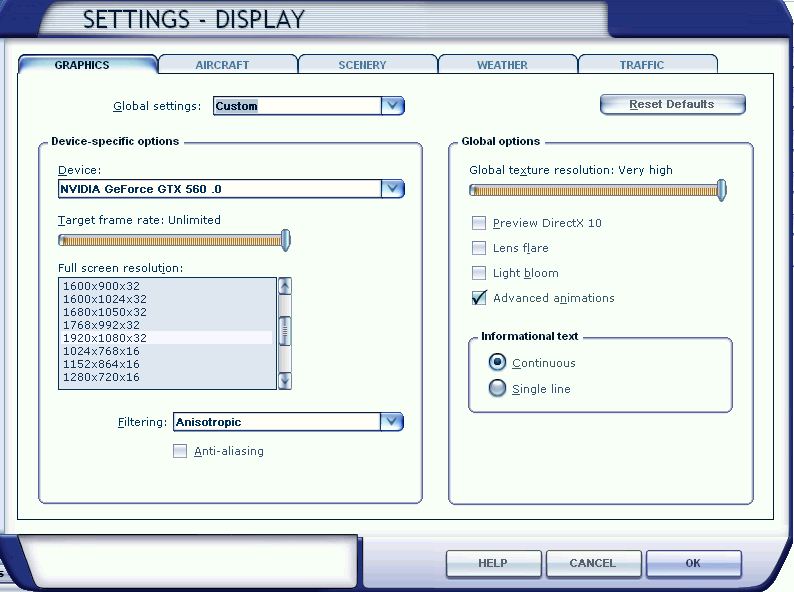This screenshot has width=794, height=592.
Task: Click the NVIDIA GeForce GTX 560 device field
Action: click(x=220, y=189)
